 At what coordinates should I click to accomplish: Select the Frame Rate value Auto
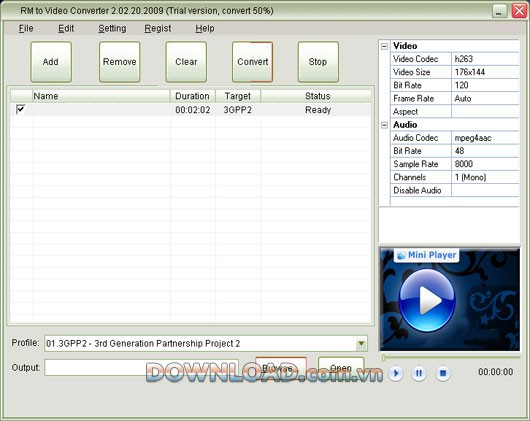[x=485, y=98]
